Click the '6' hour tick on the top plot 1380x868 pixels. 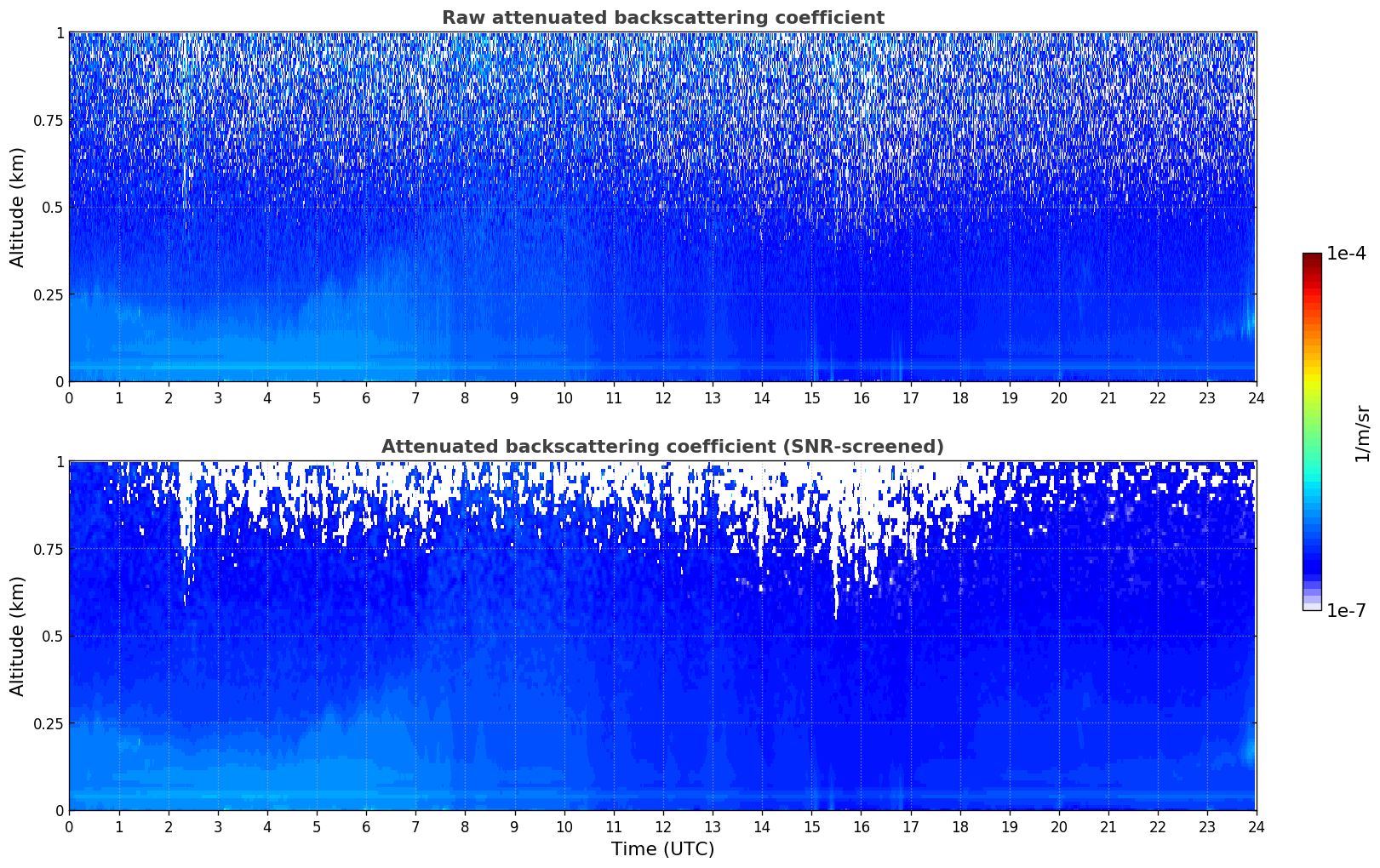366,397
